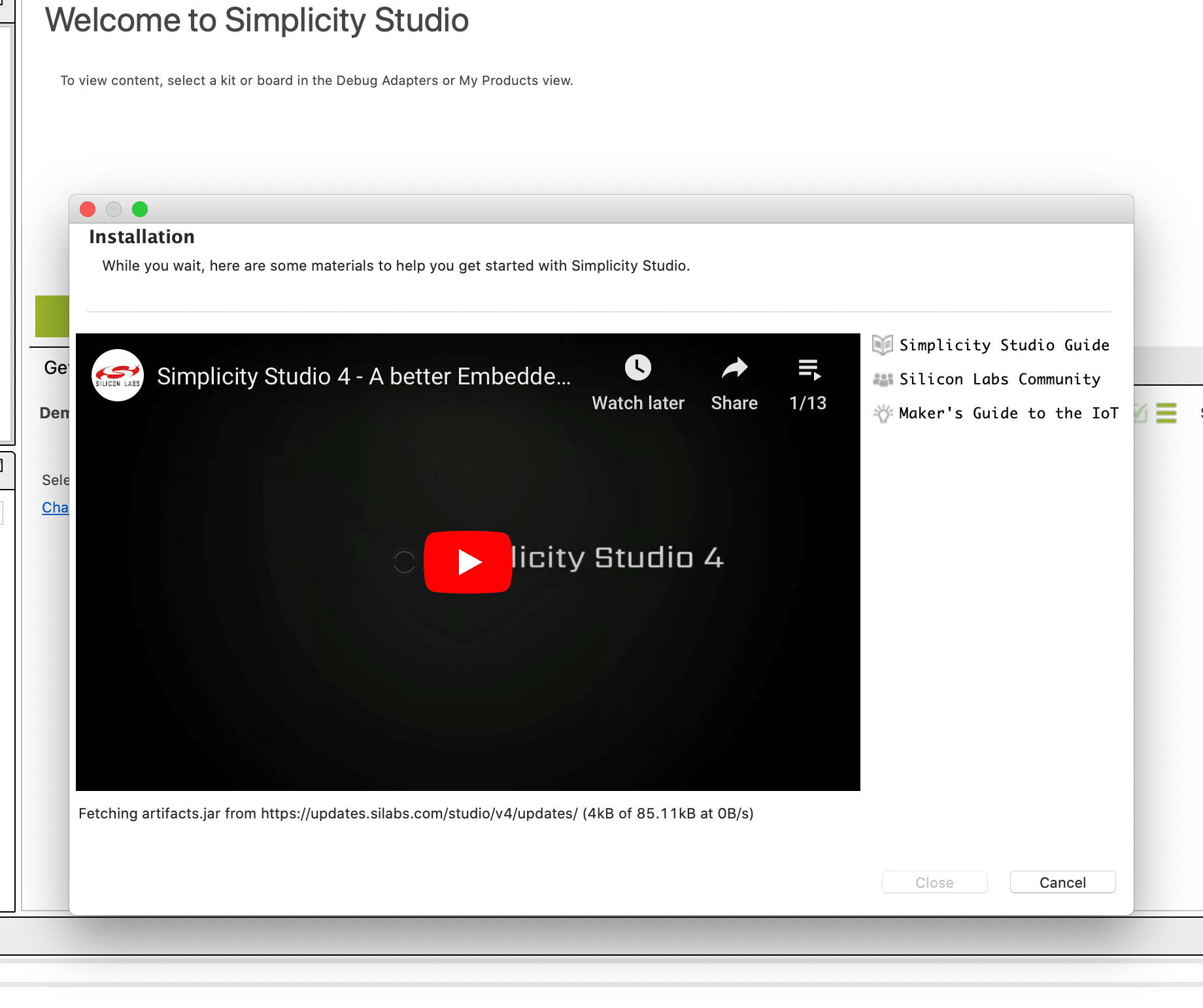The height and width of the screenshot is (1008, 1203).
Task: Switch to the "Get..." tab behind the dialog
Action: coord(56,367)
